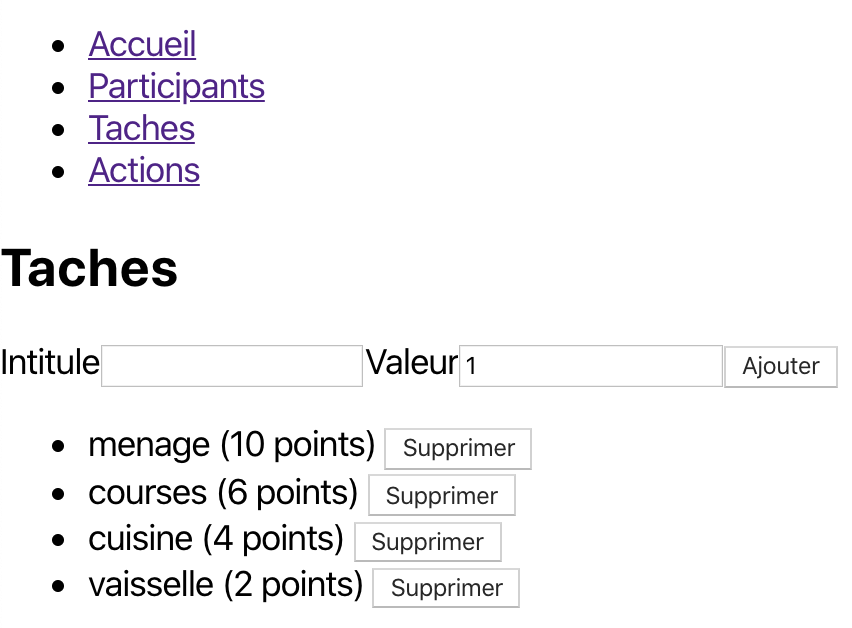Click the Taches navigation link

pyautogui.click(x=141, y=128)
